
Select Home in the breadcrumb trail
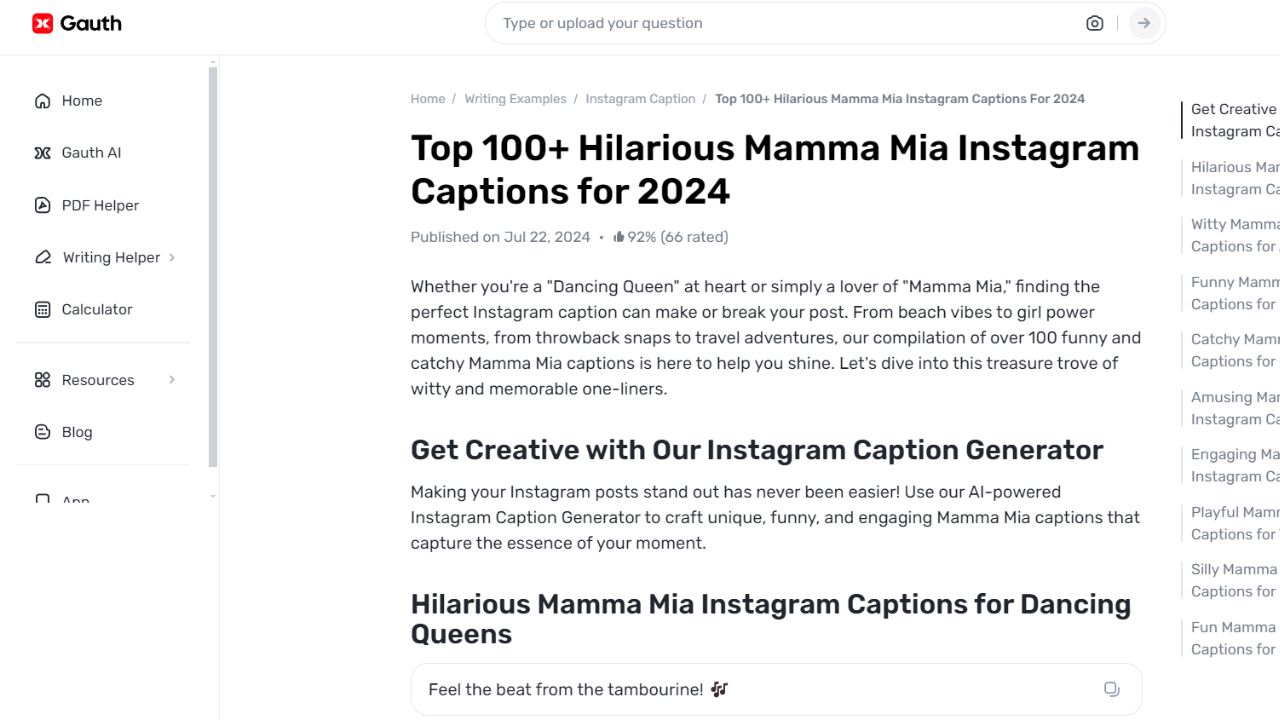tap(428, 98)
